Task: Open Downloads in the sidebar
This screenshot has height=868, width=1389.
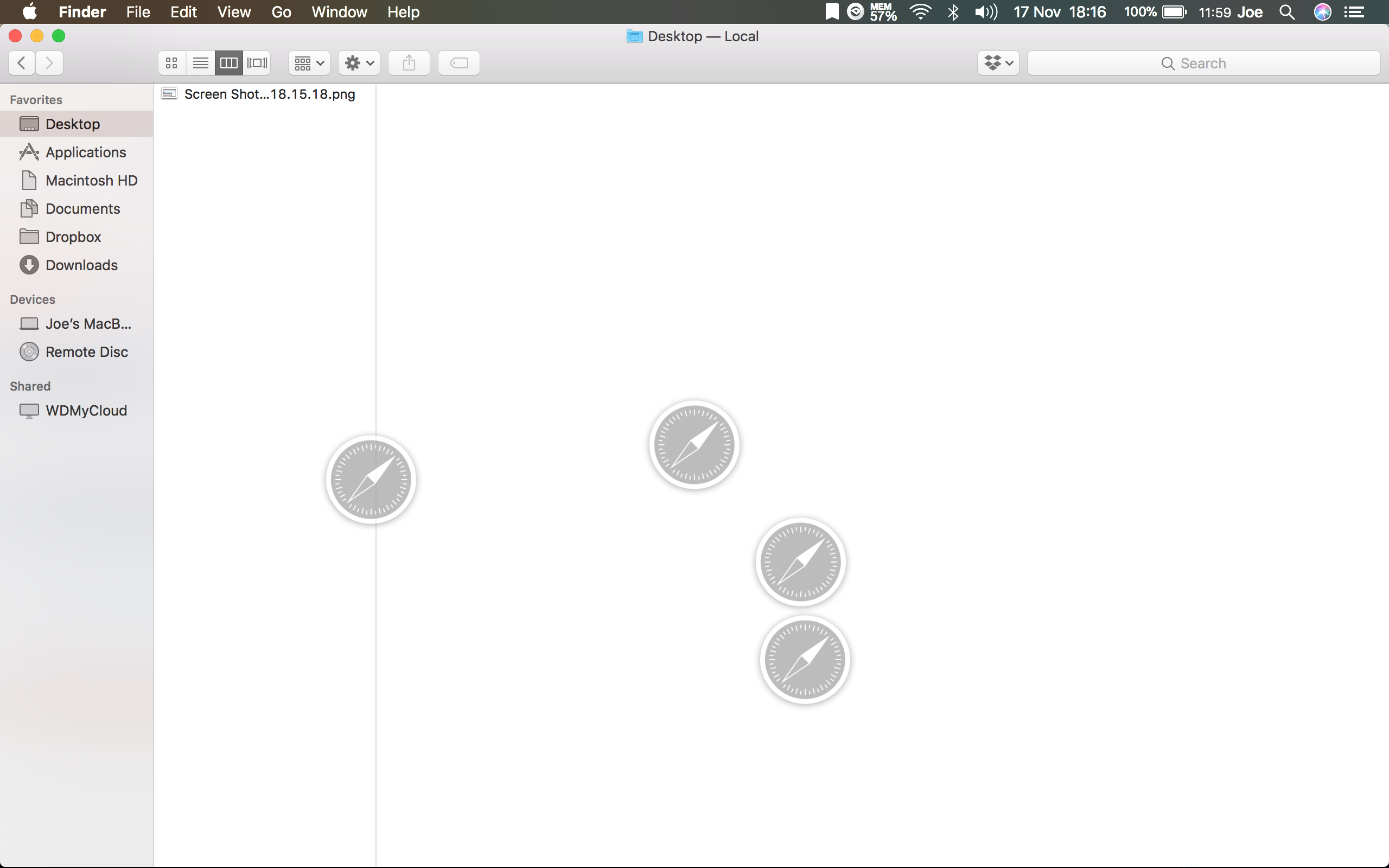Action: [x=77, y=265]
